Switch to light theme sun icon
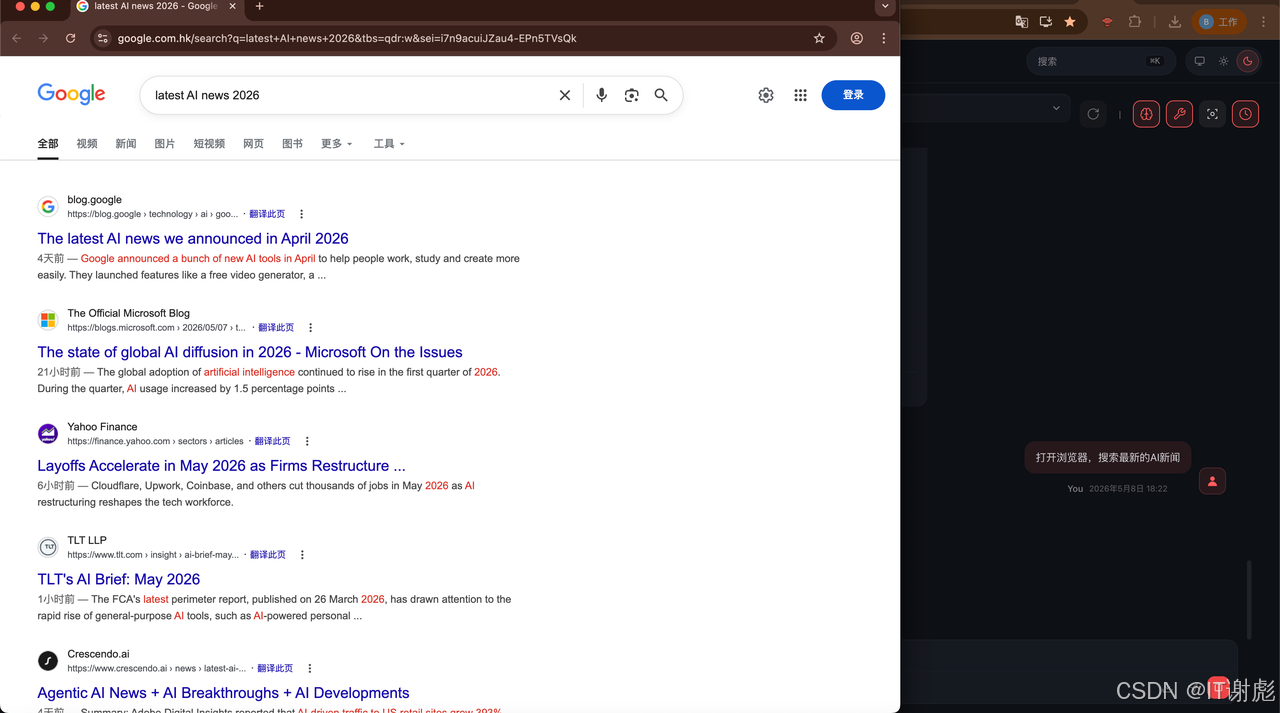Viewport: 1280px width, 713px height. click(x=1223, y=61)
